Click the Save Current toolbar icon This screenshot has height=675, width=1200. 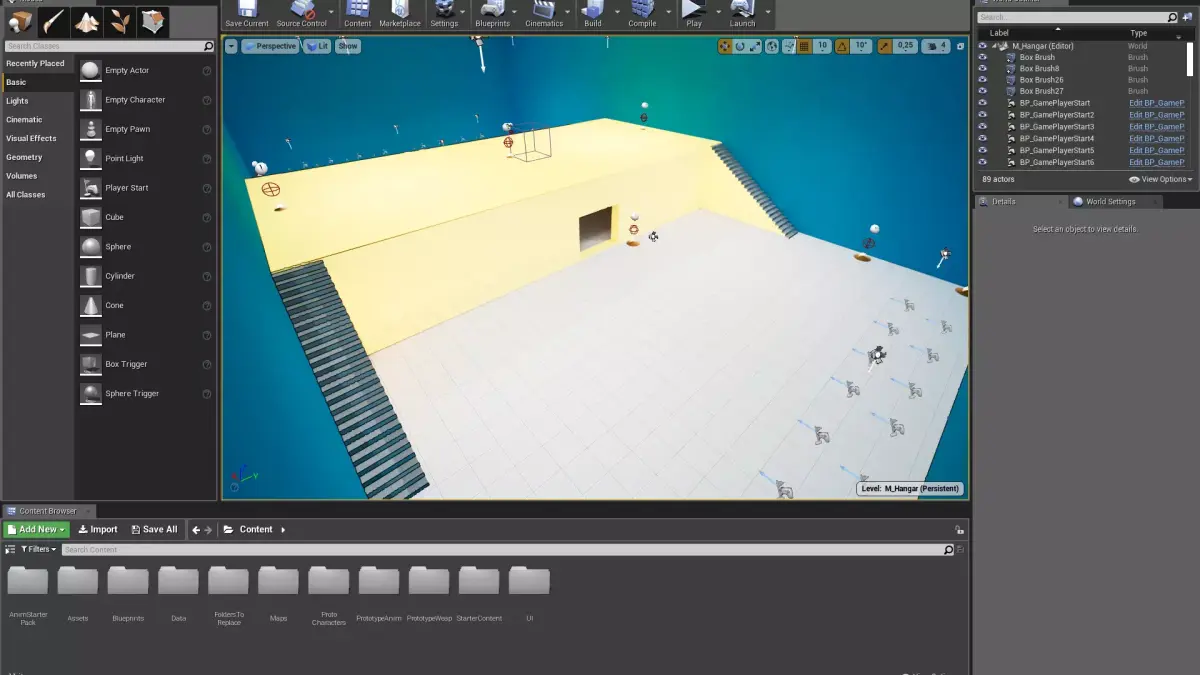click(247, 10)
